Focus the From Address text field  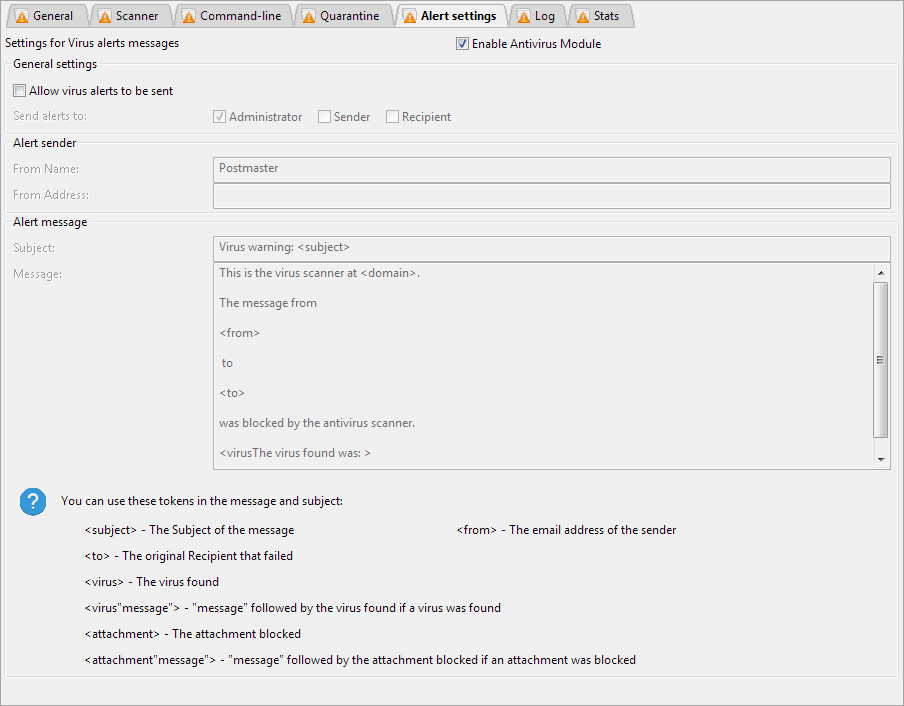click(x=551, y=196)
